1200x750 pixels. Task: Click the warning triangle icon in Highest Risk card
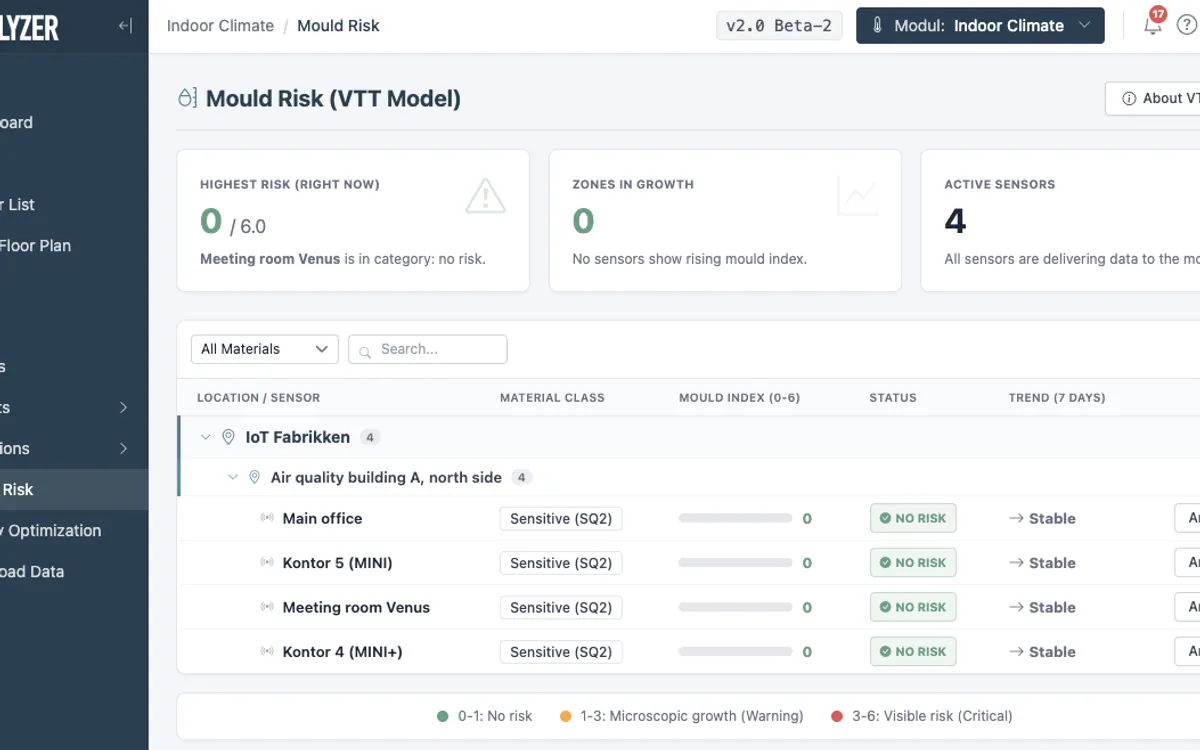[485, 195]
